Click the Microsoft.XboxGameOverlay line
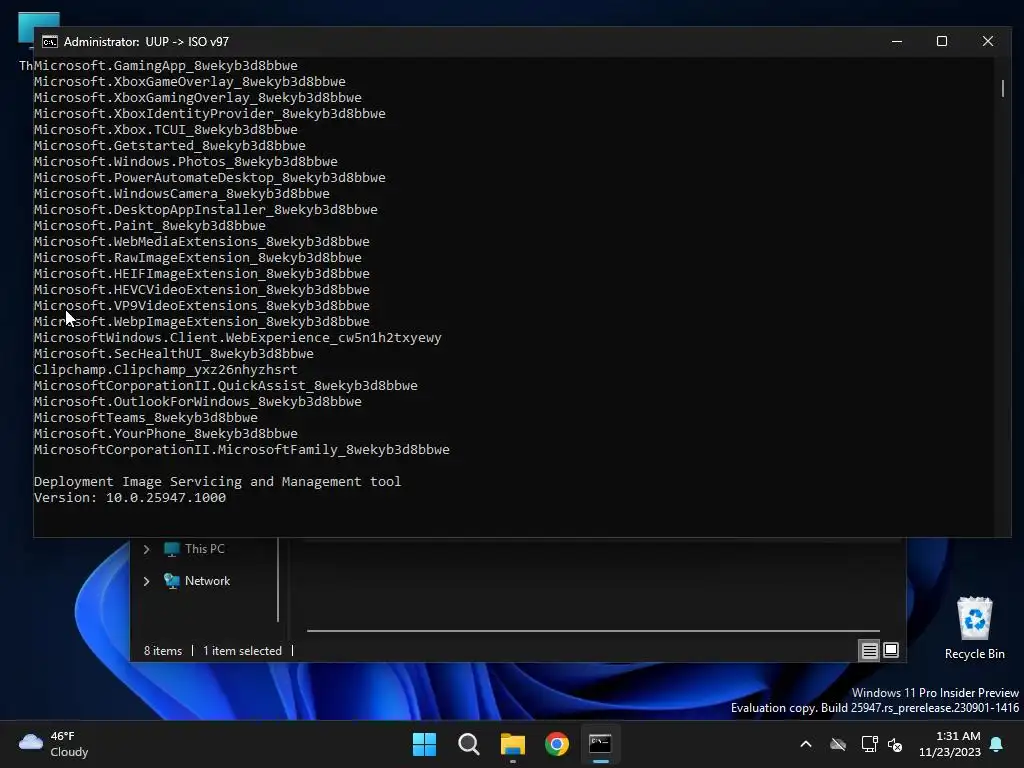 tap(190, 82)
